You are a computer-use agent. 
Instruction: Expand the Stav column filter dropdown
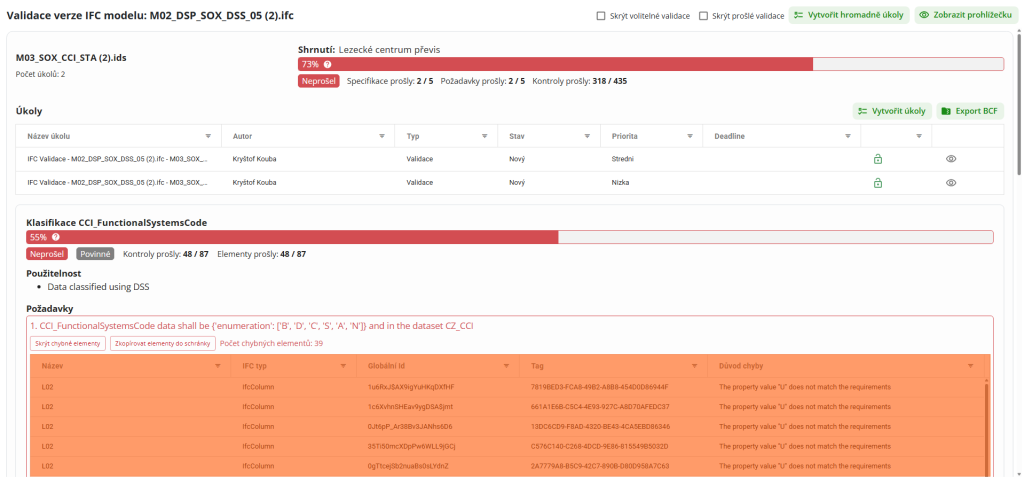click(x=585, y=136)
